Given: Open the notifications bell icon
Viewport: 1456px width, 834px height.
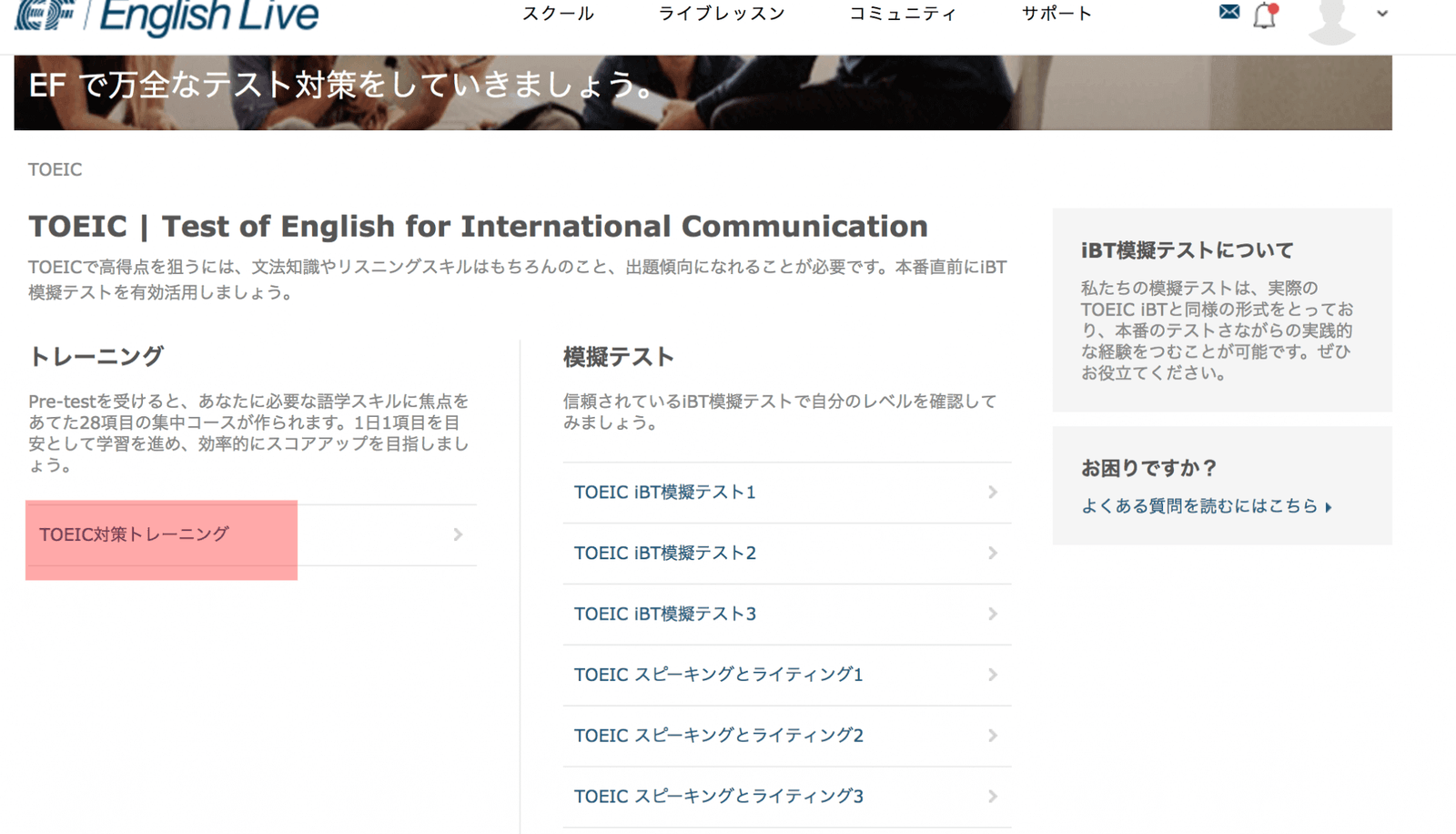Looking at the screenshot, I should click(1265, 15).
